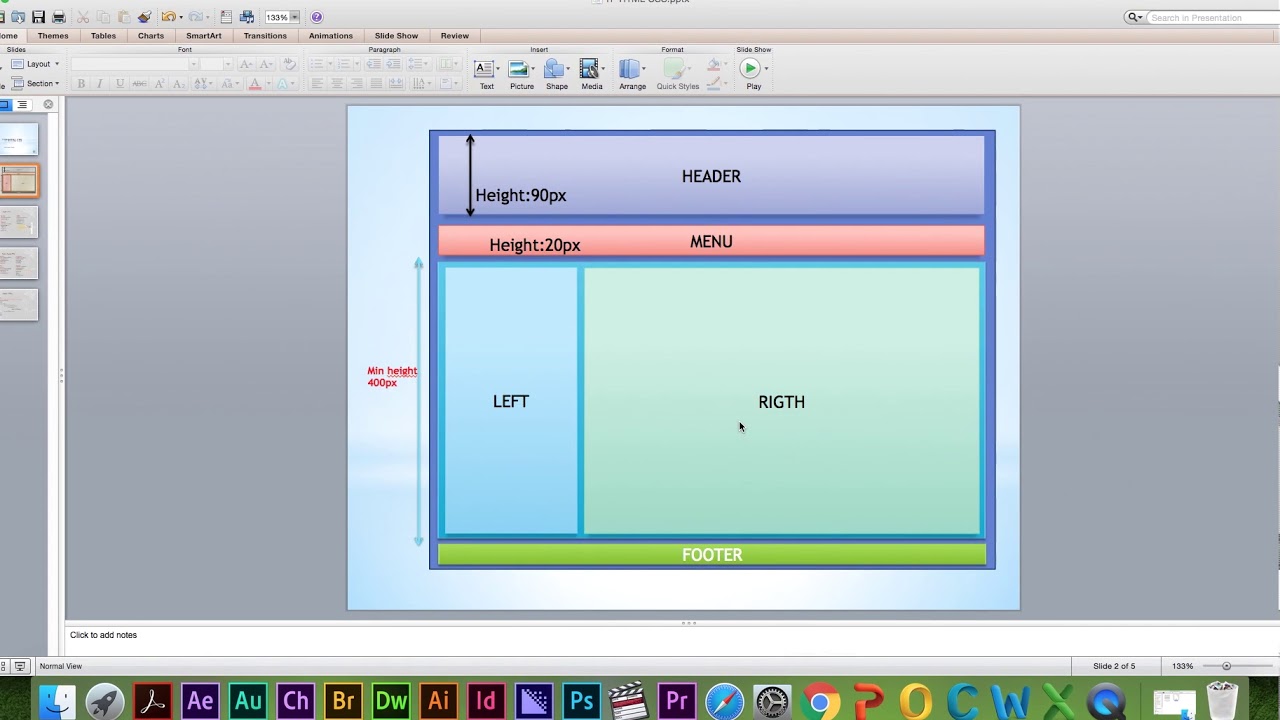Toggle Italic formatting

100,83
